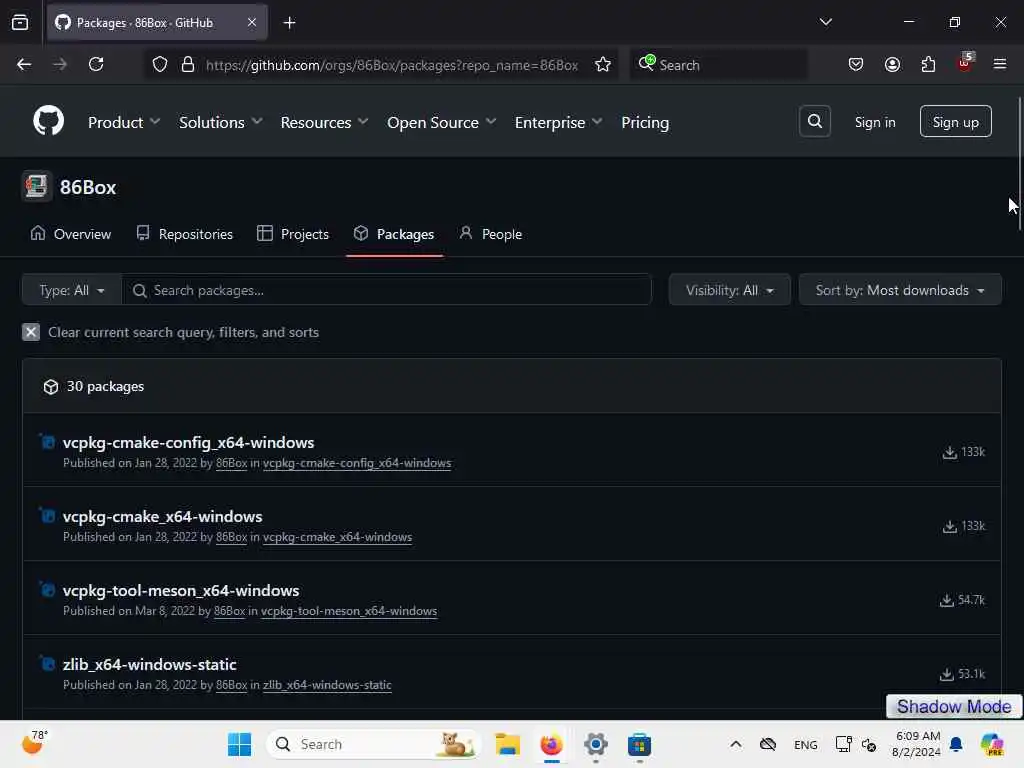Expand the Open Source menu
The width and height of the screenshot is (1024, 768).
pyautogui.click(x=442, y=123)
